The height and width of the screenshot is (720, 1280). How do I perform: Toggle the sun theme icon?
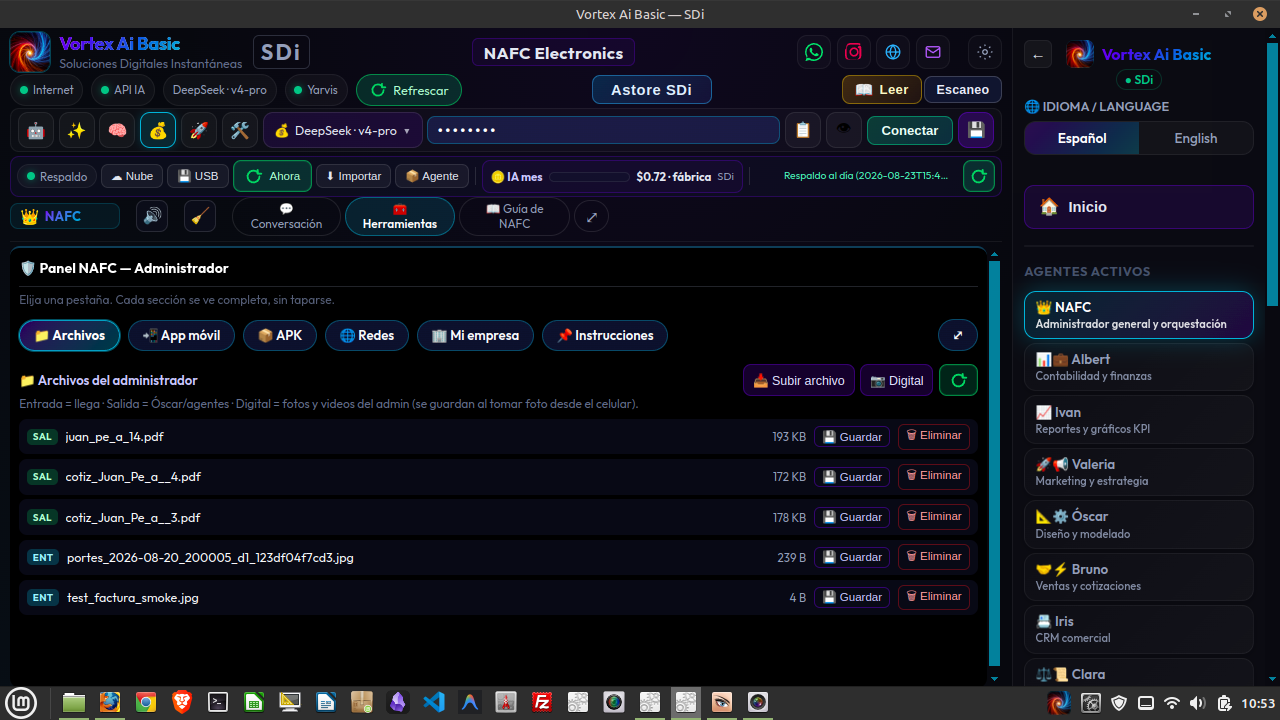coord(985,52)
